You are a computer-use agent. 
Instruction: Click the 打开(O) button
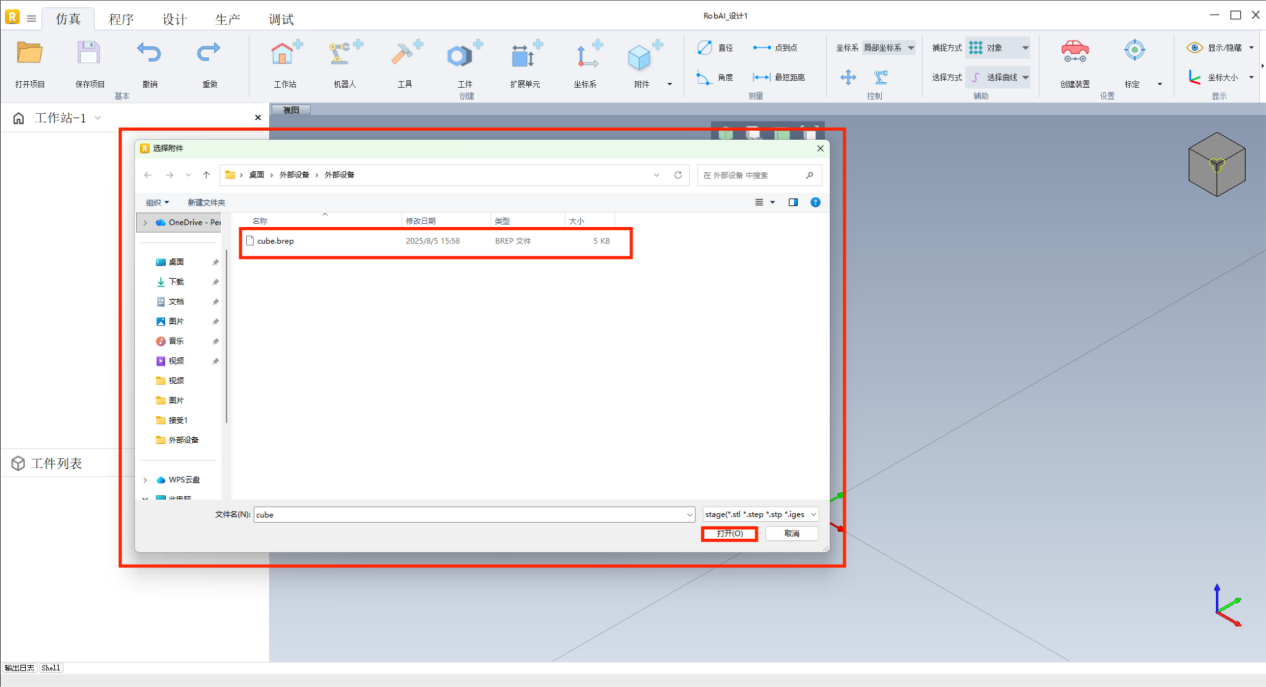click(729, 534)
